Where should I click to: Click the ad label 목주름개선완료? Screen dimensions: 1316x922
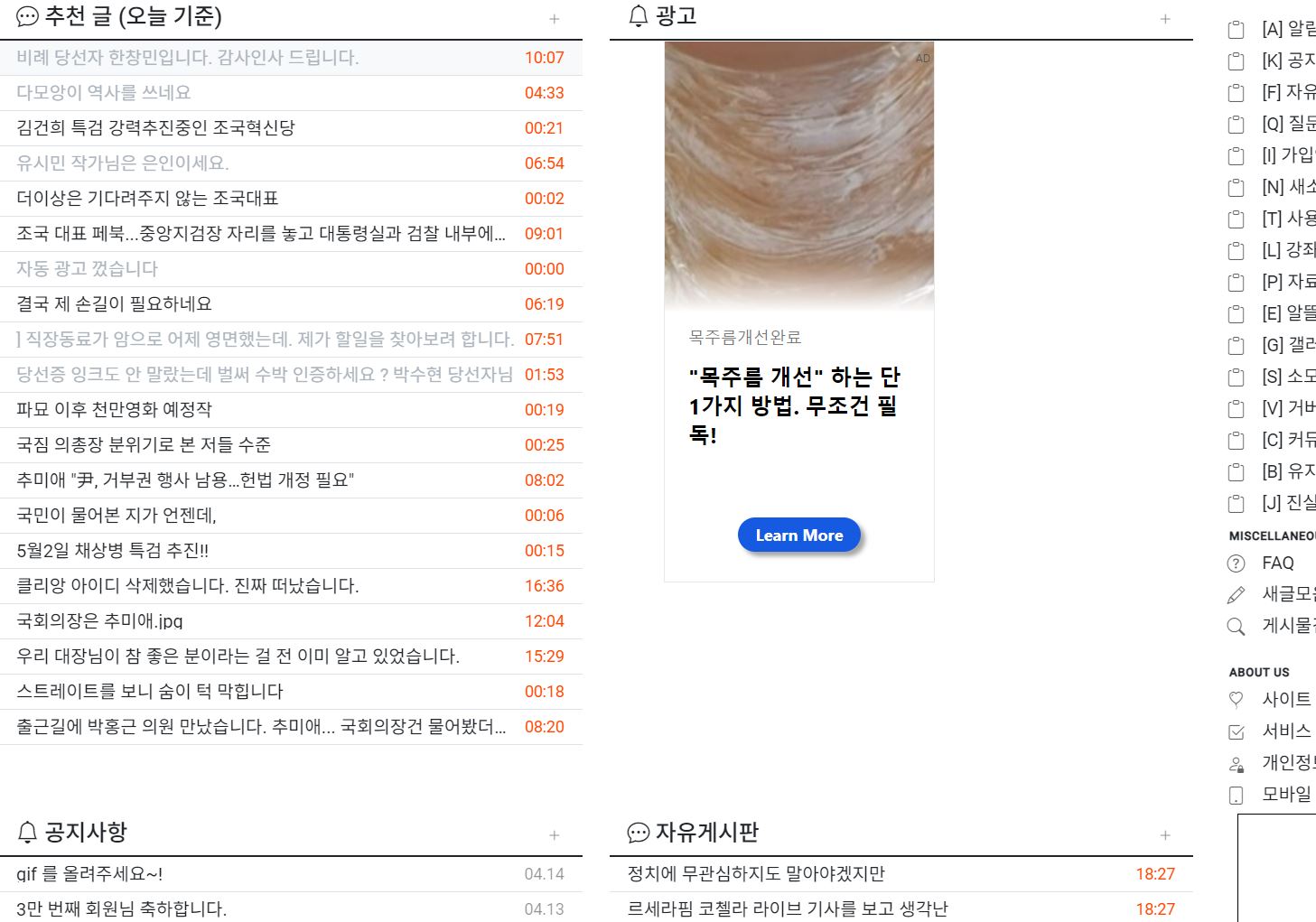(x=745, y=338)
